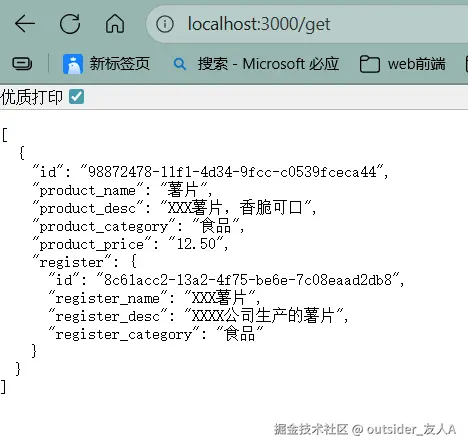Open the 搜索 - Microsoft 必应 bookmark
This screenshot has height=448, width=468.
point(256,64)
